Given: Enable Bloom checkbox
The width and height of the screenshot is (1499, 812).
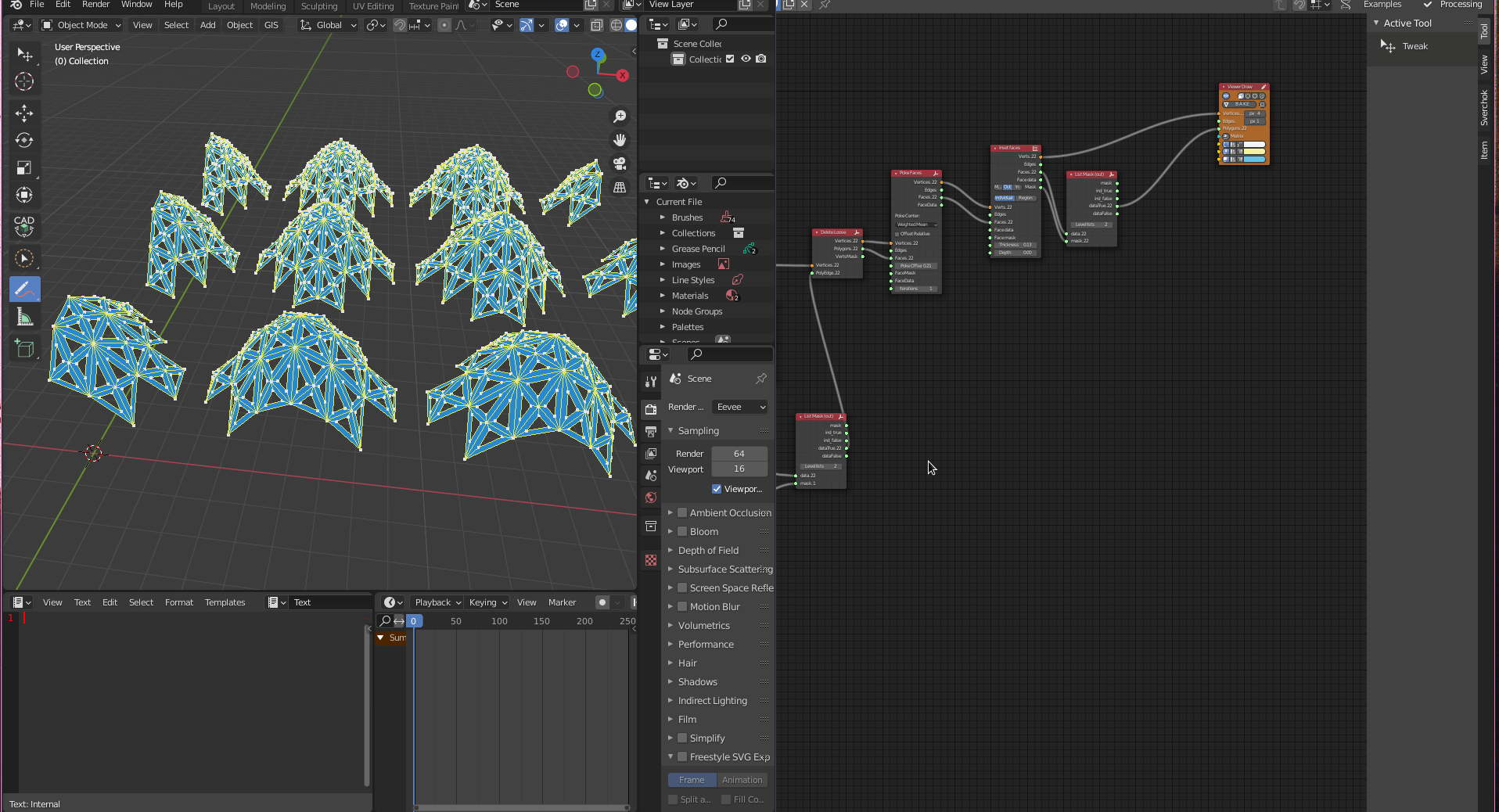Looking at the screenshot, I should [x=682, y=531].
